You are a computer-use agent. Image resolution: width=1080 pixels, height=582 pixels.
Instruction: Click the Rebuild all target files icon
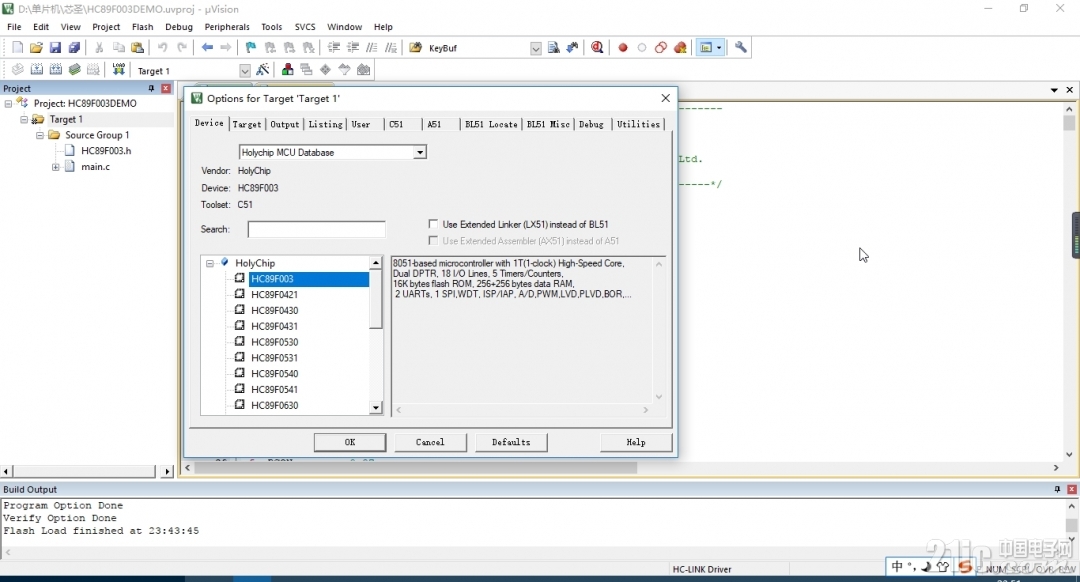(x=56, y=70)
